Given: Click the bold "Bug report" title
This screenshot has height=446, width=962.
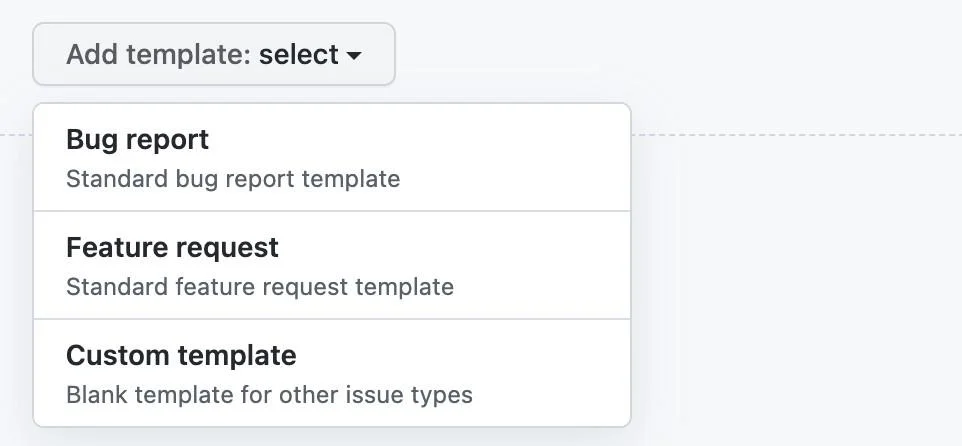Looking at the screenshot, I should click(x=137, y=140).
